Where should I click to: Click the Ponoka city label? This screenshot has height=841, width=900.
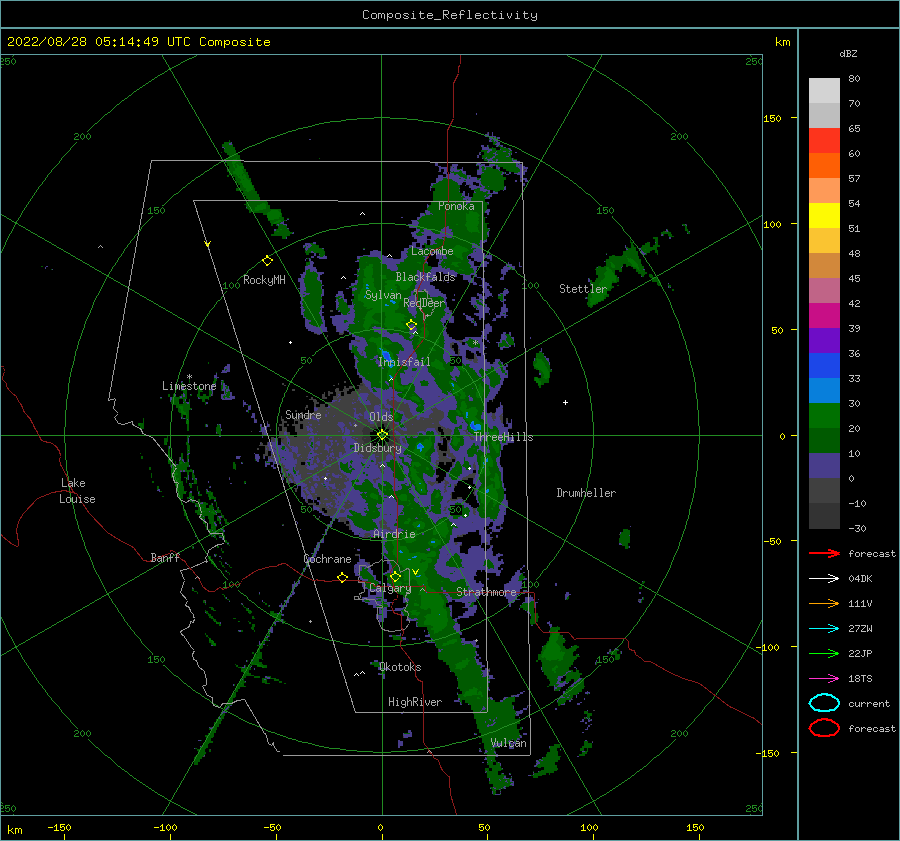tap(456, 206)
